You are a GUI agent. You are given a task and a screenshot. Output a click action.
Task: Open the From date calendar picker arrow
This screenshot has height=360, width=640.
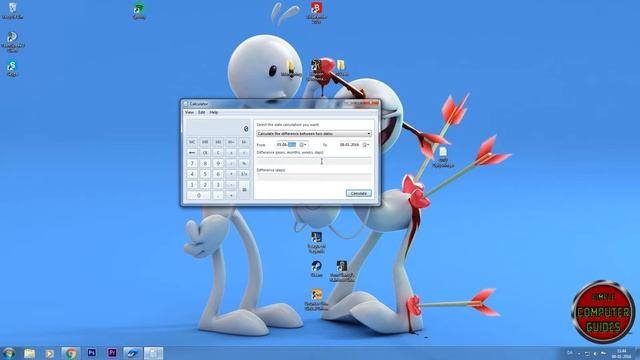pos(305,144)
